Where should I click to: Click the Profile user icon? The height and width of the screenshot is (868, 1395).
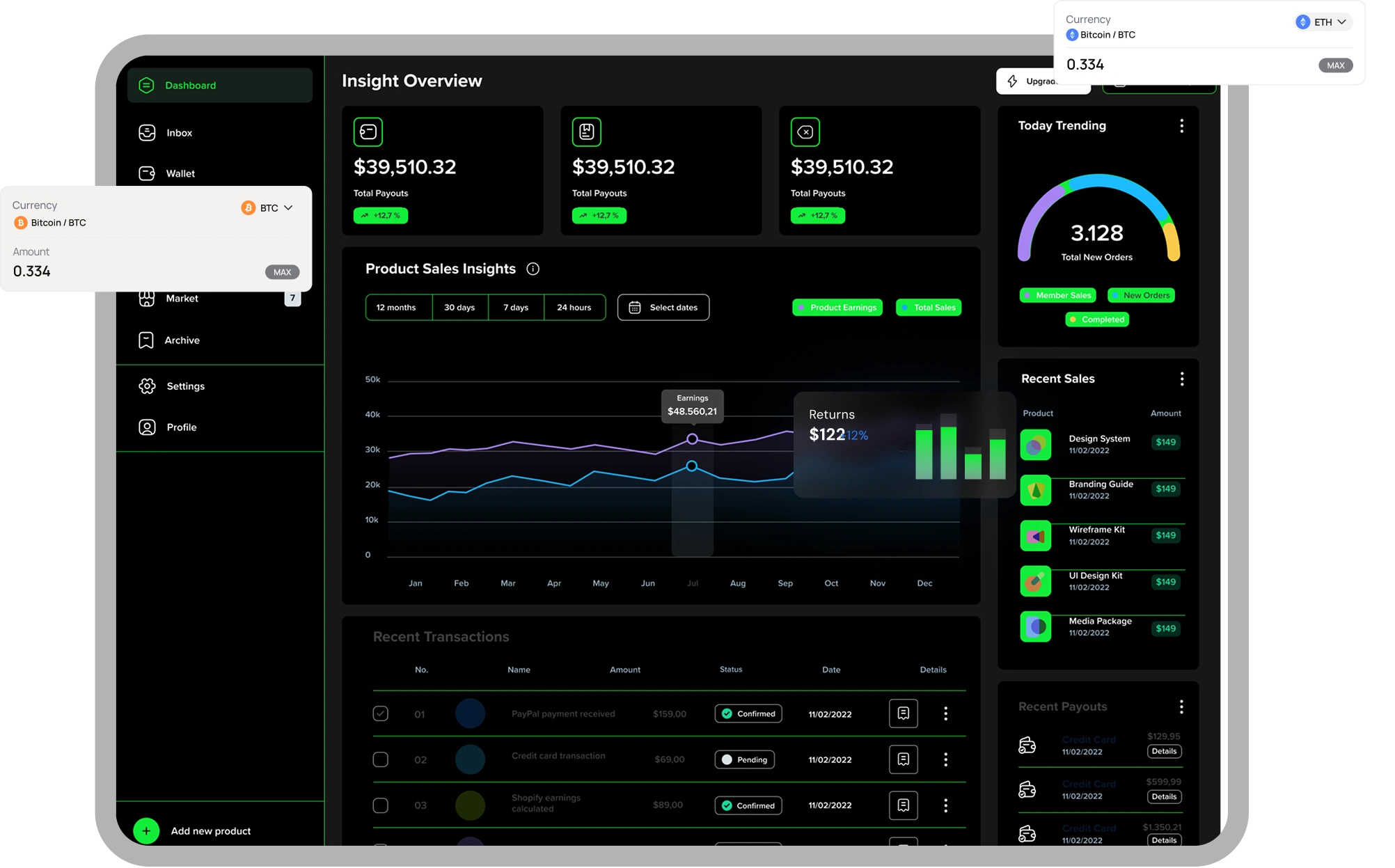click(147, 427)
